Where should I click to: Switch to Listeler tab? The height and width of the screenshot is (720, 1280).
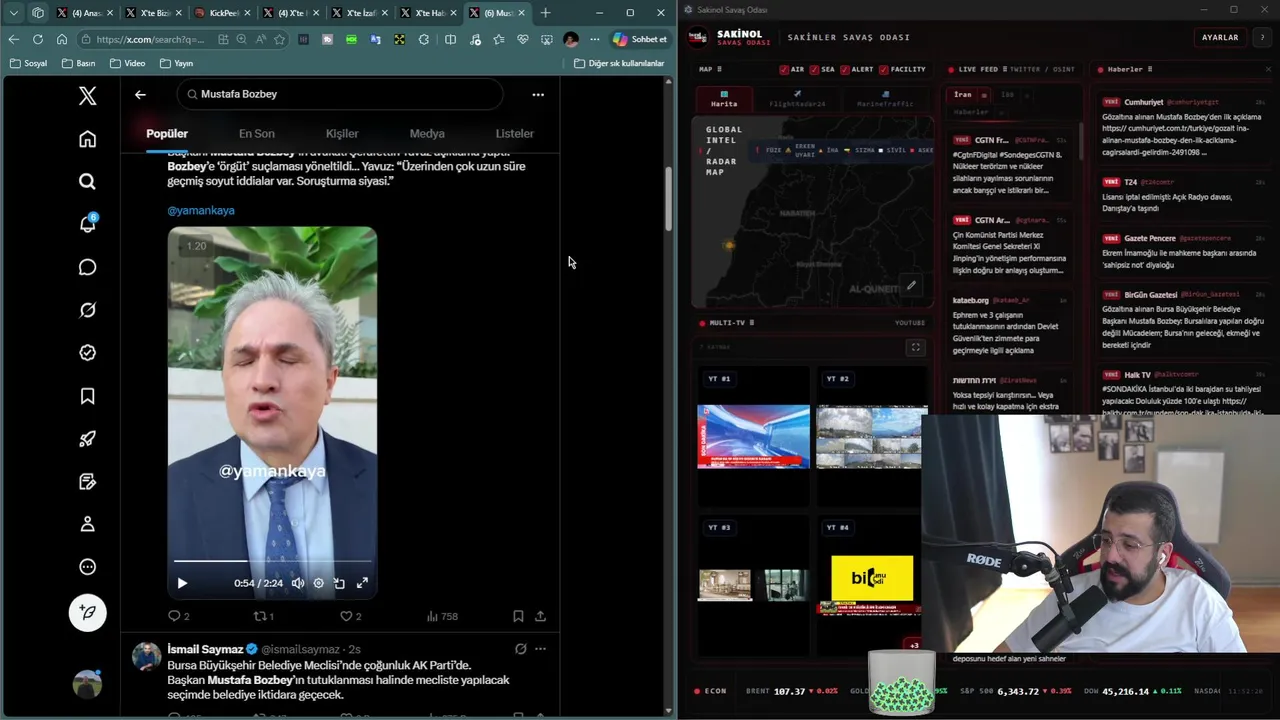514,133
